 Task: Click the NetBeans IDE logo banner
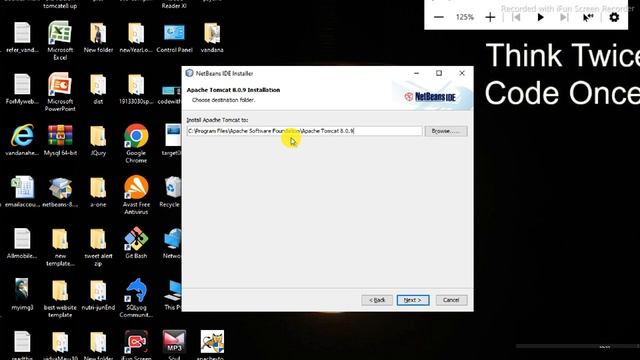(430, 97)
